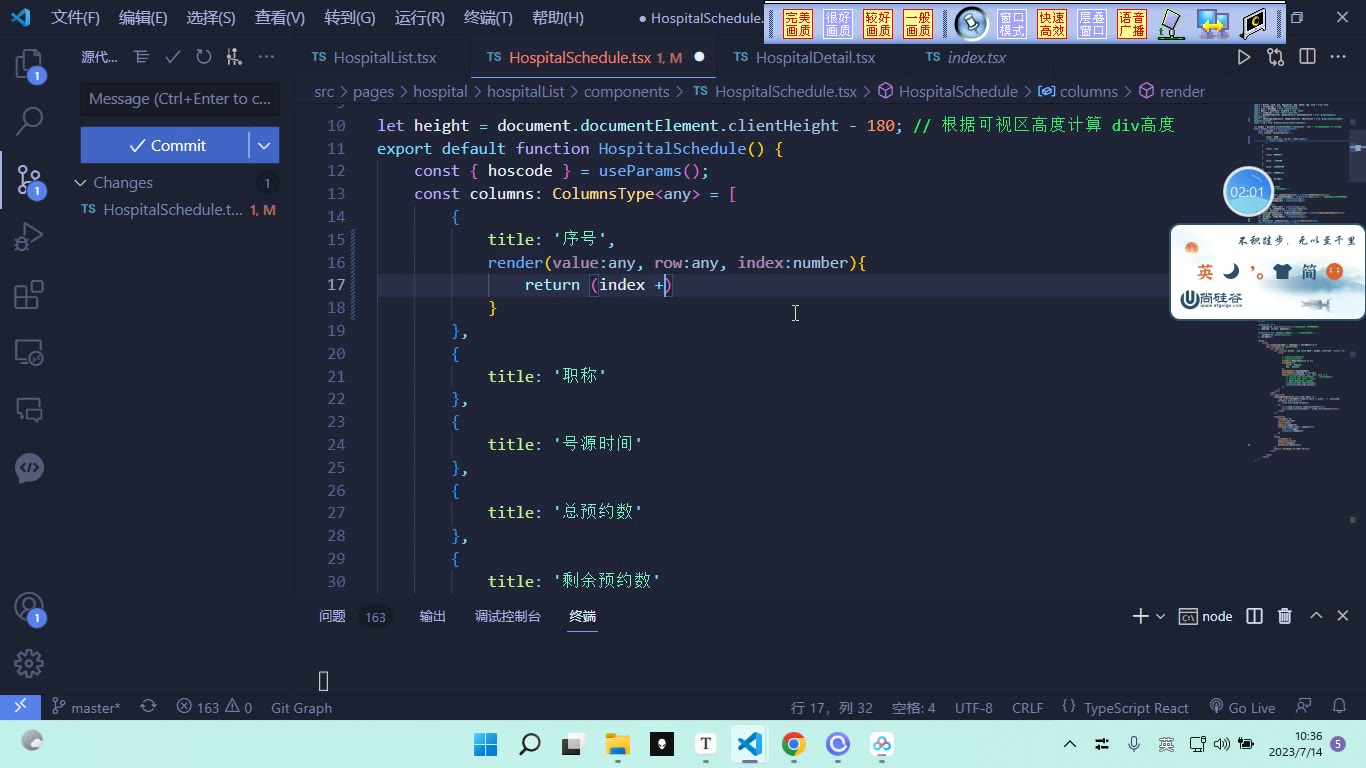Synchronize changes icon in status bar
Screen dimensions: 1366x768
point(148,707)
